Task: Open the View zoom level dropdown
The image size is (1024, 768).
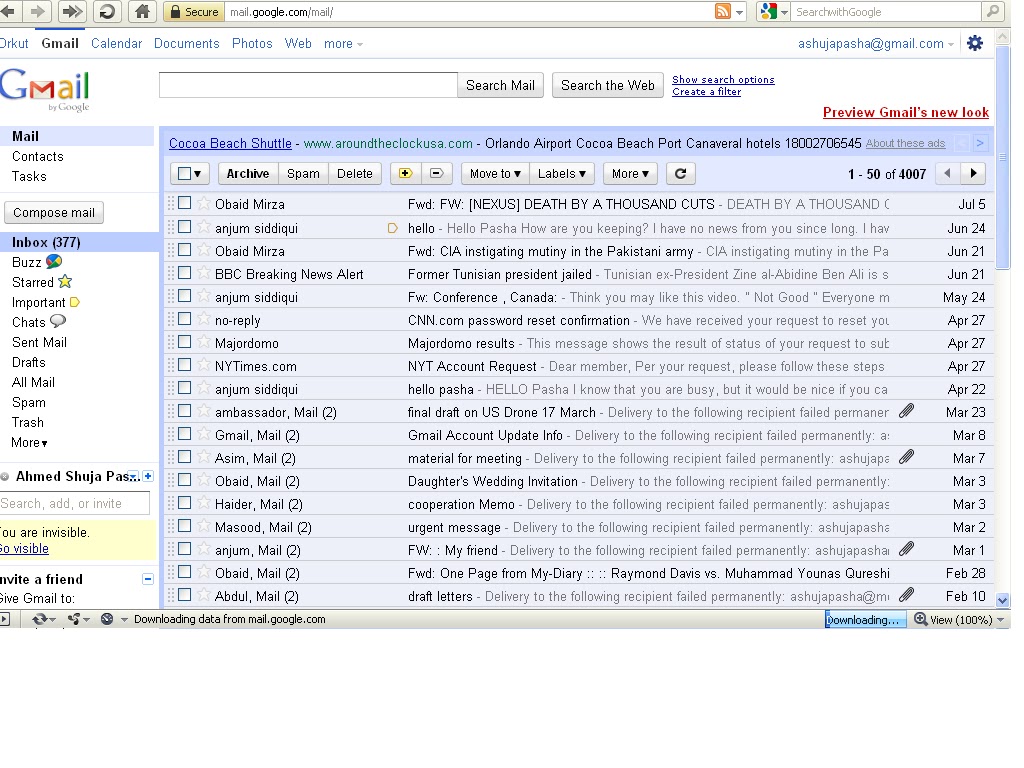Action: tap(1000, 619)
